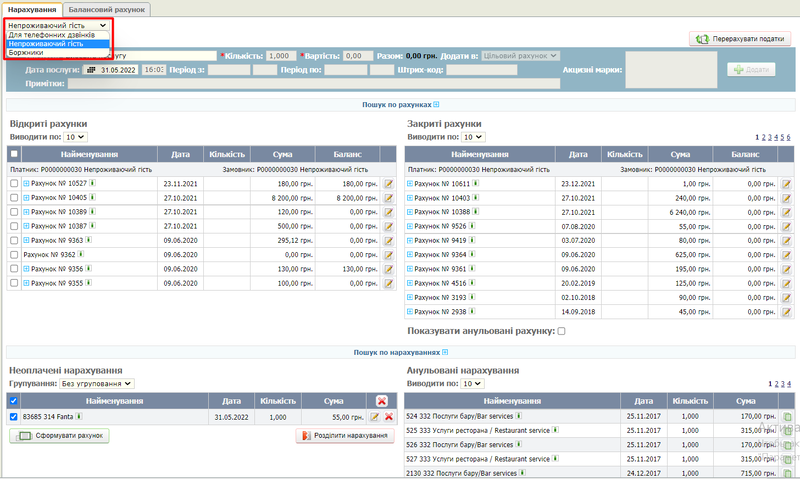
Task: Delete the 314 Fanta charge
Action: tap(389, 417)
